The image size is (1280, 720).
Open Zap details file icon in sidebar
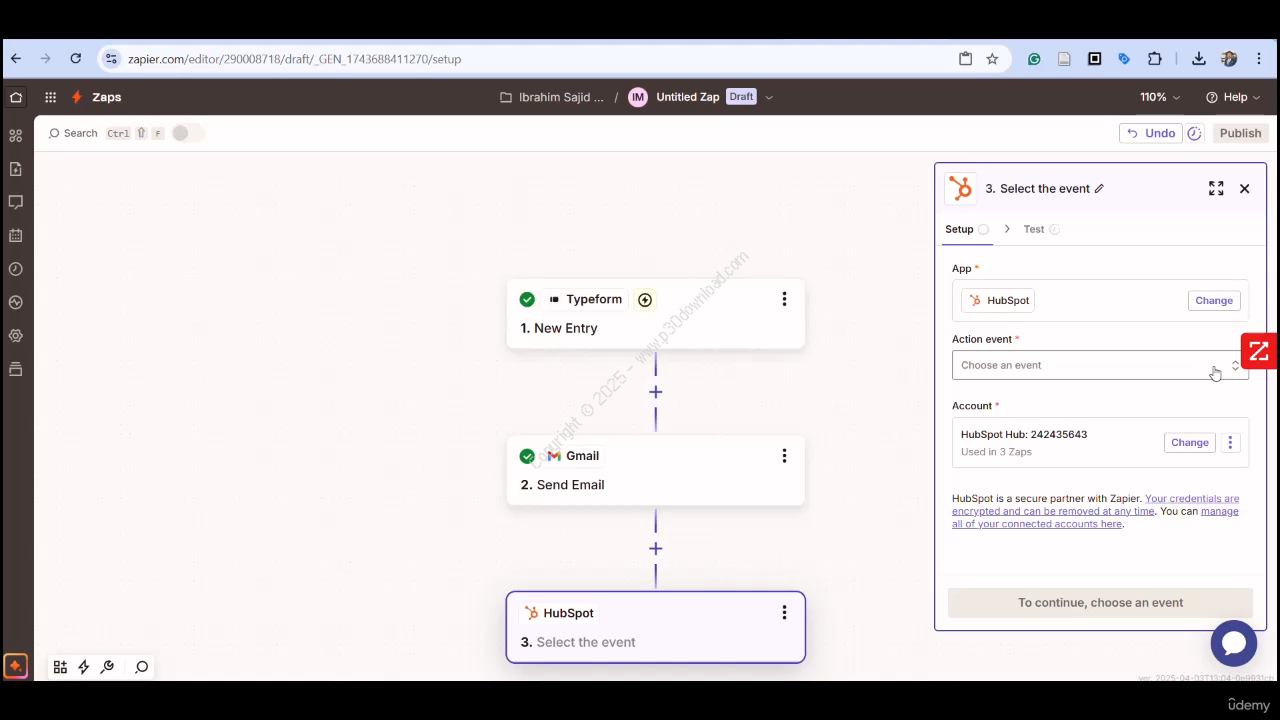click(x=16, y=169)
